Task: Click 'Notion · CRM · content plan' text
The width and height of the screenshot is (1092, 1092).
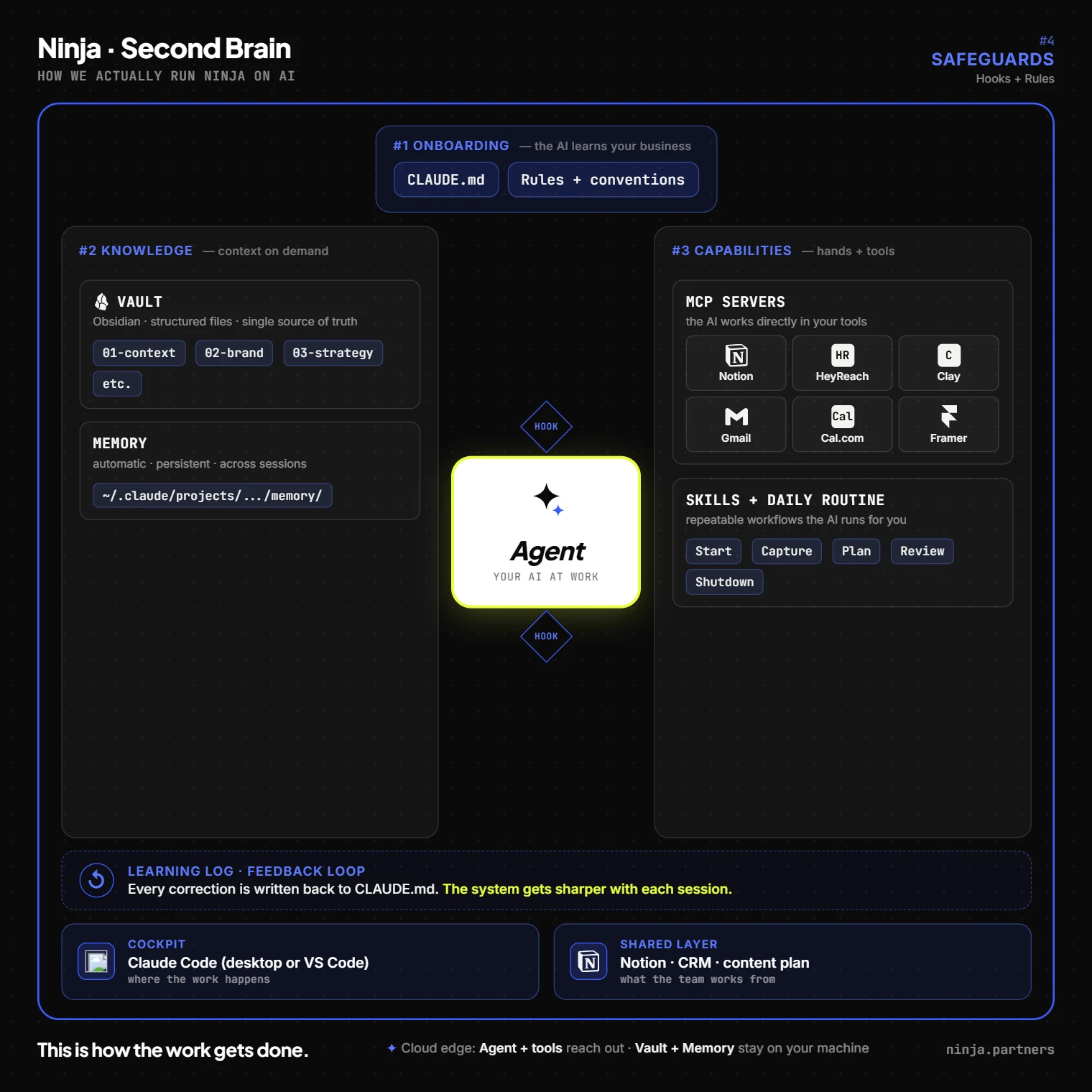Action: click(714, 963)
